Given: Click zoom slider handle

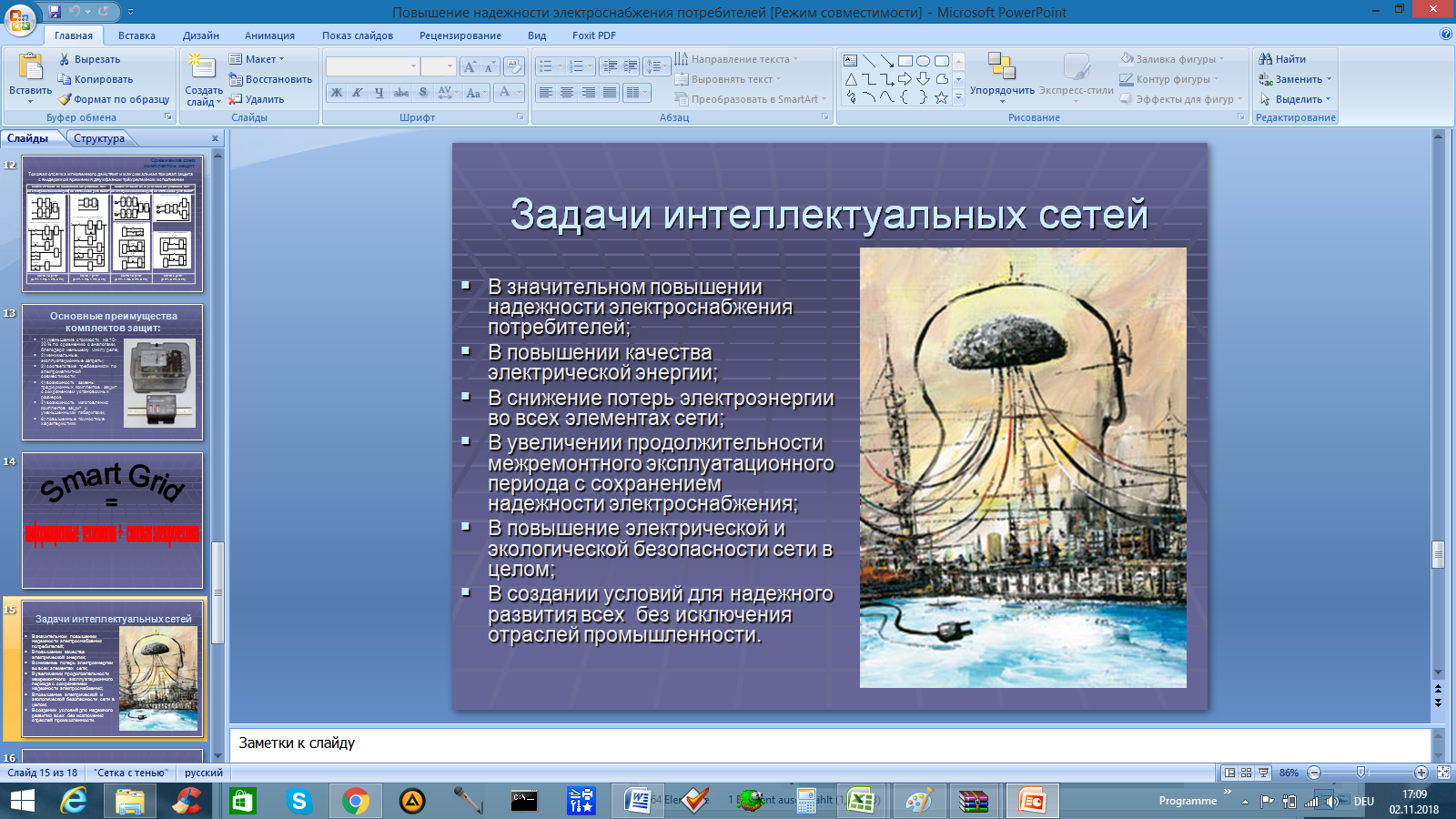Looking at the screenshot, I should (x=1361, y=773).
